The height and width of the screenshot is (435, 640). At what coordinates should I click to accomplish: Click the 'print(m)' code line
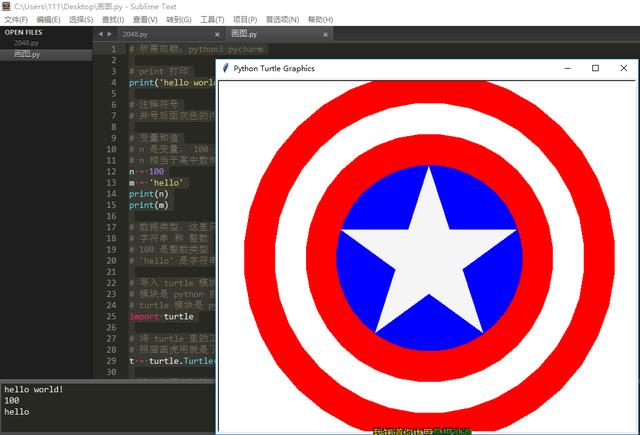pos(149,205)
